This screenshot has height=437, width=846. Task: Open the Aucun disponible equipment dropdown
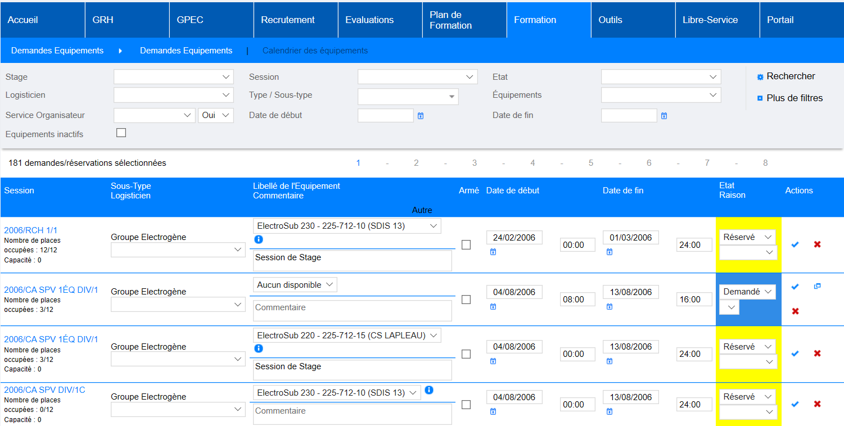click(x=295, y=285)
